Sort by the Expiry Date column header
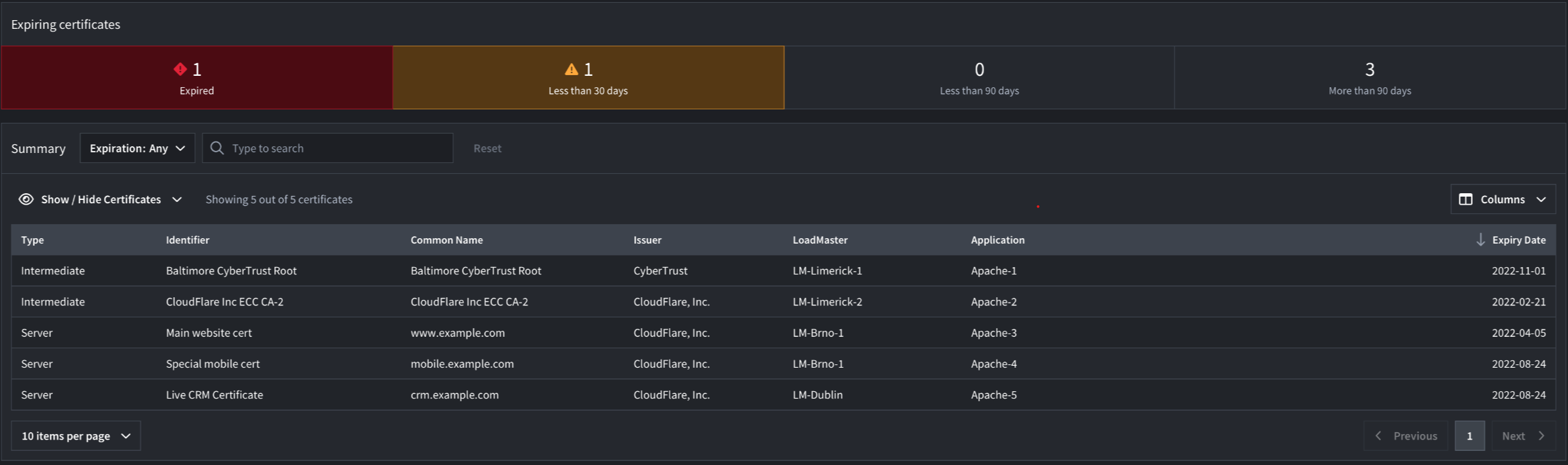 (1518, 240)
